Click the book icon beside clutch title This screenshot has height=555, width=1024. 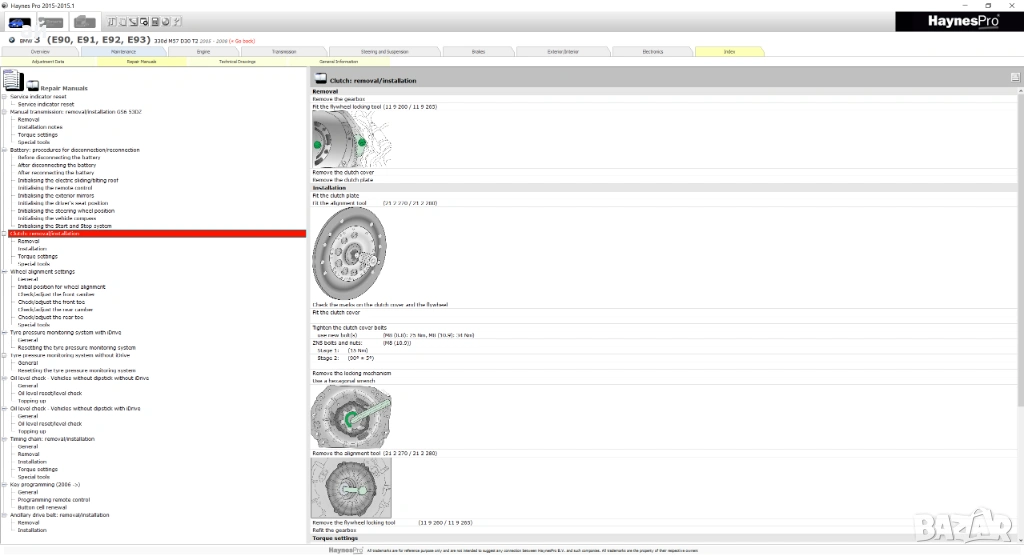point(321,78)
